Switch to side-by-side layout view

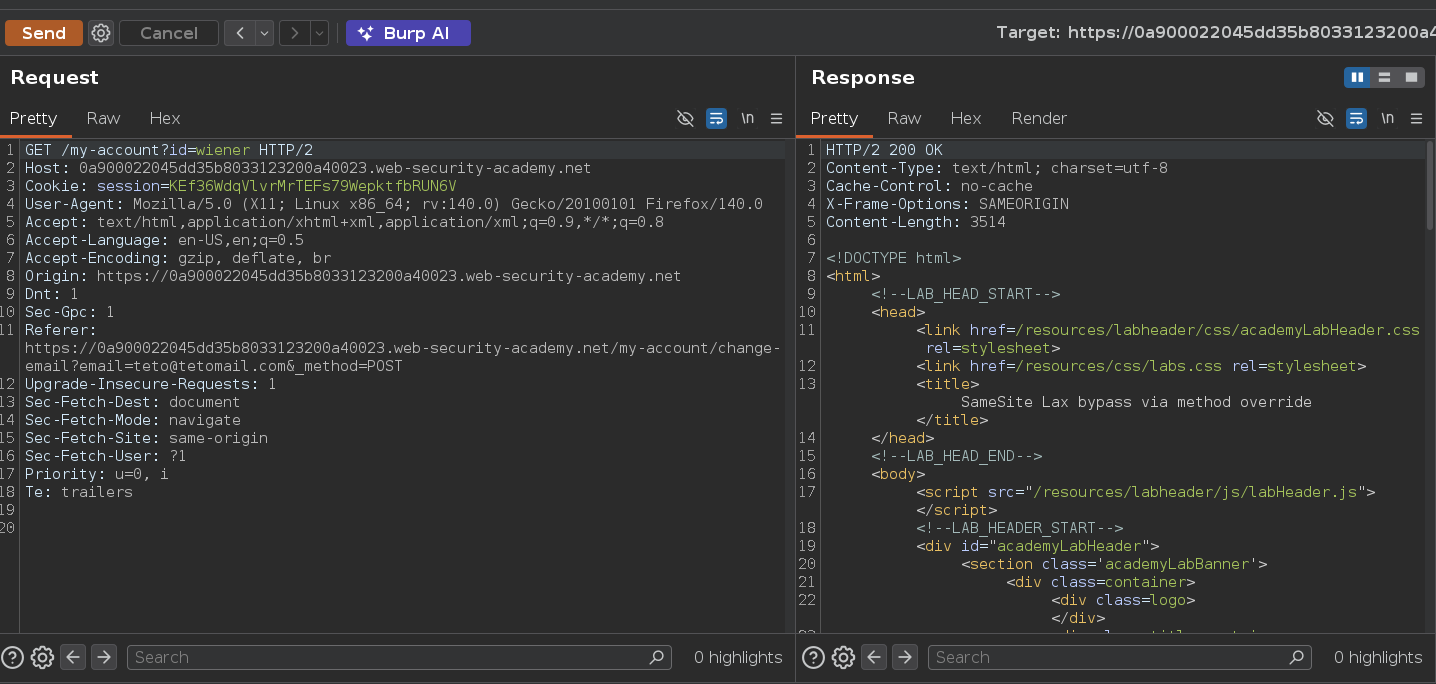[1357, 77]
